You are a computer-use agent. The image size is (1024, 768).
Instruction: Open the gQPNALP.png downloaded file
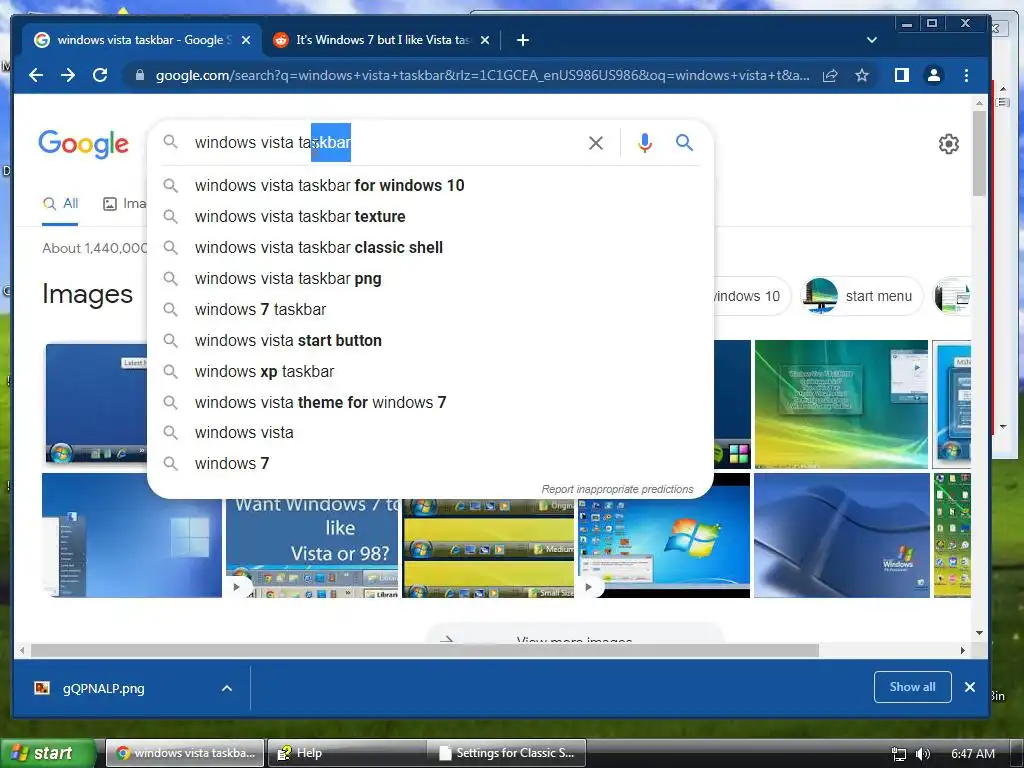[103, 688]
